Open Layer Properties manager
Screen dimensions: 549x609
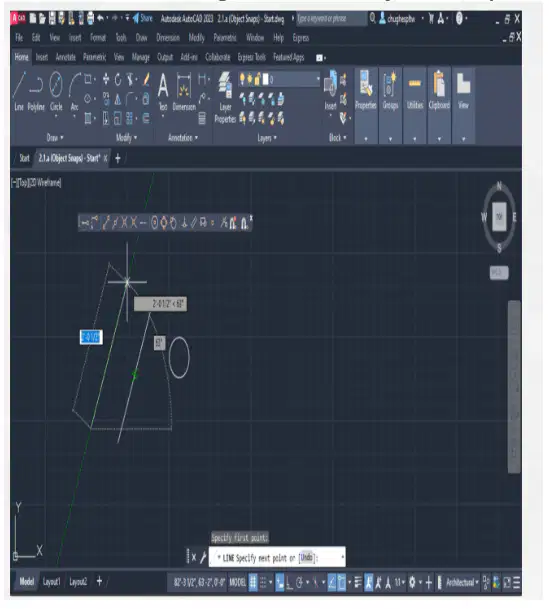225,97
